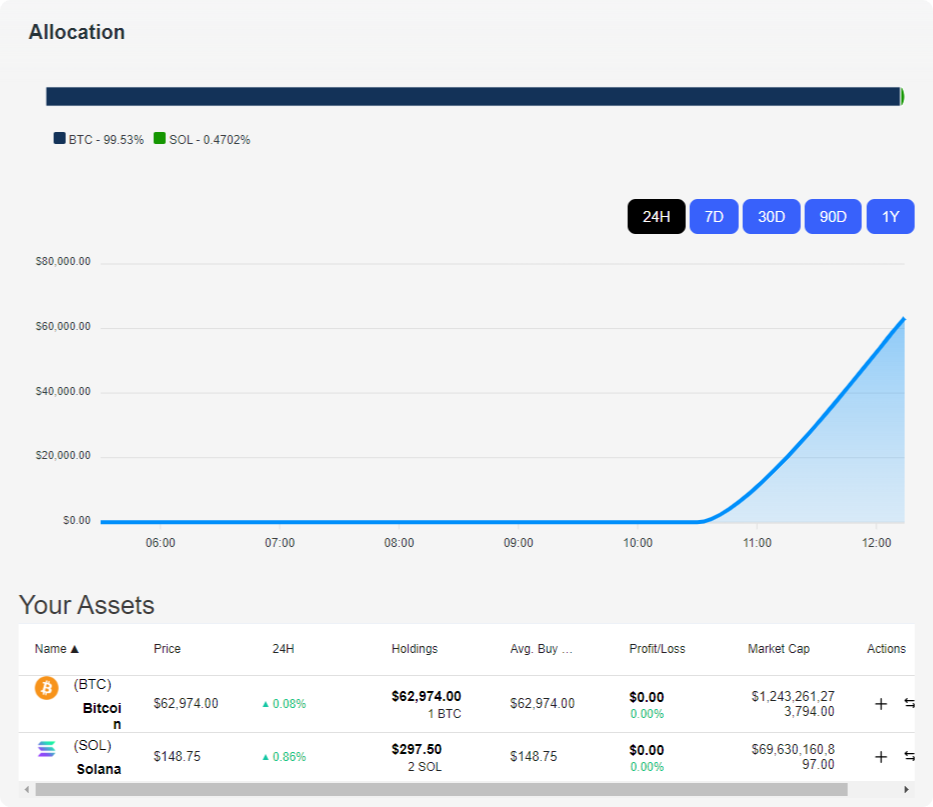Click the Solana coin icon
Viewport: 933px width, 807px height.
46,750
